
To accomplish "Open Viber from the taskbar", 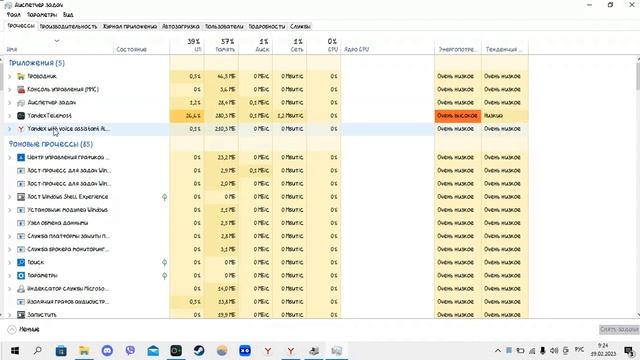I will 130,351.
